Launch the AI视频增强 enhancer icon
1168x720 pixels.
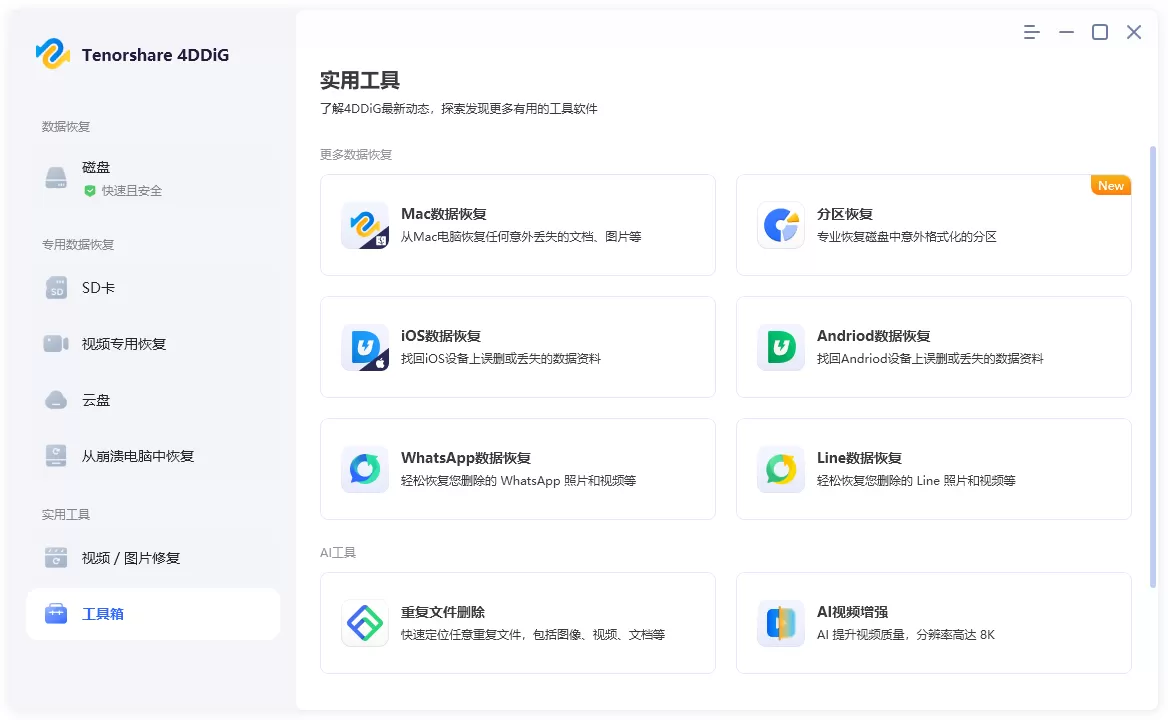[x=780, y=623]
